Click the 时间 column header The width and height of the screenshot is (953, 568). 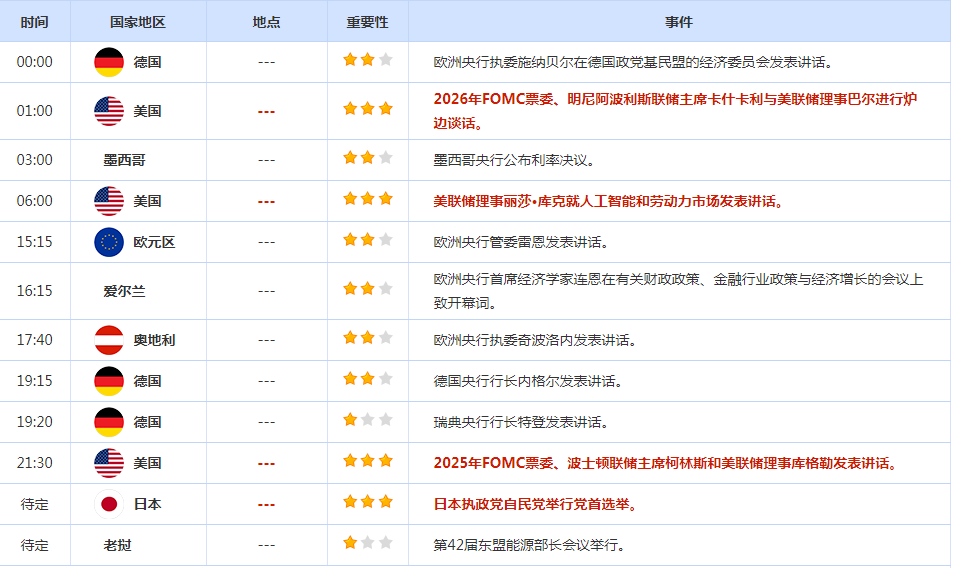[34, 22]
